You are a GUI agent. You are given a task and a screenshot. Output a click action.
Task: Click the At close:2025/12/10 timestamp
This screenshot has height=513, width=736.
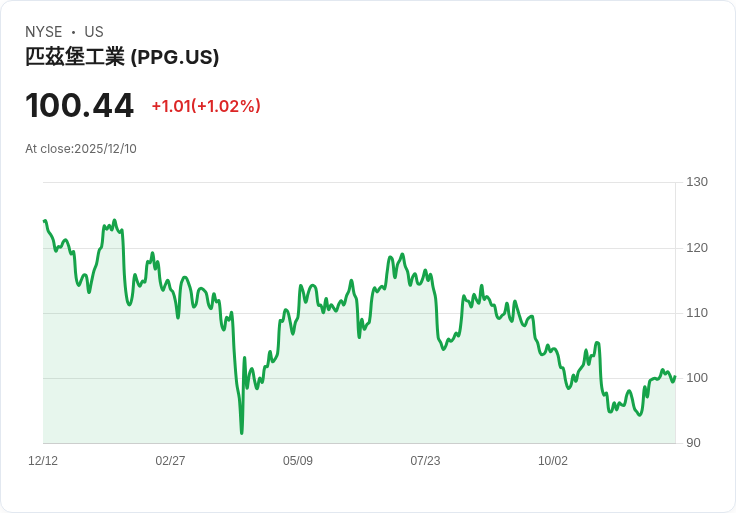[x=81, y=149]
